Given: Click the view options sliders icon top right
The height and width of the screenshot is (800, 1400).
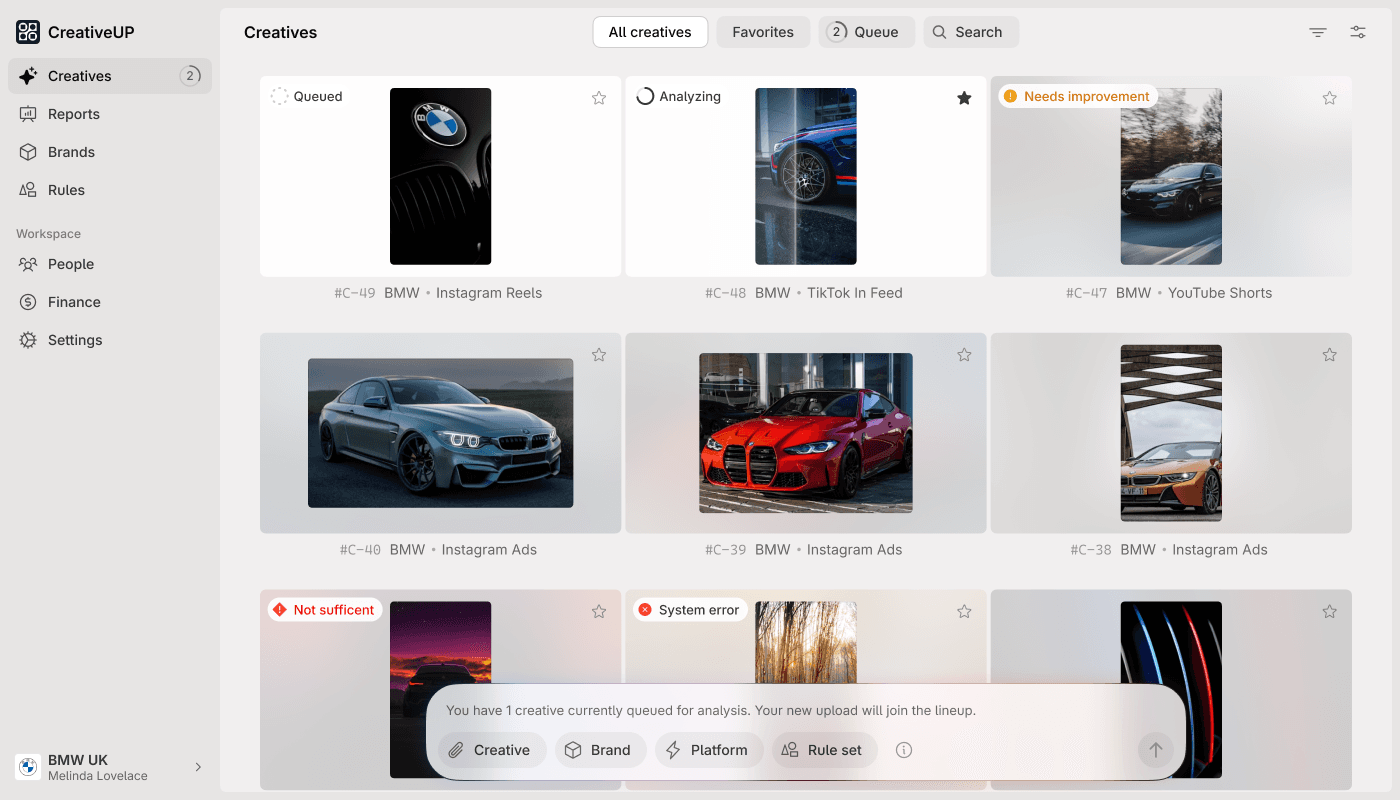Looking at the screenshot, I should (x=1357, y=32).
